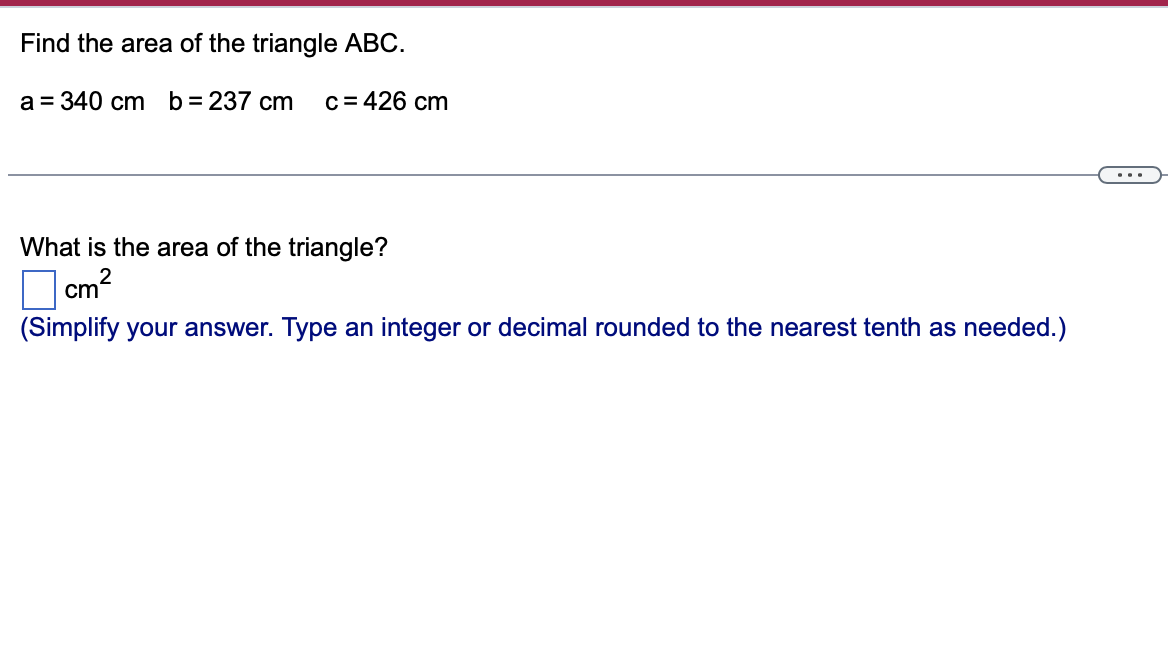
Task: Select the text 'Find the area of the triangle ABC.'
Action: (210, 43)
